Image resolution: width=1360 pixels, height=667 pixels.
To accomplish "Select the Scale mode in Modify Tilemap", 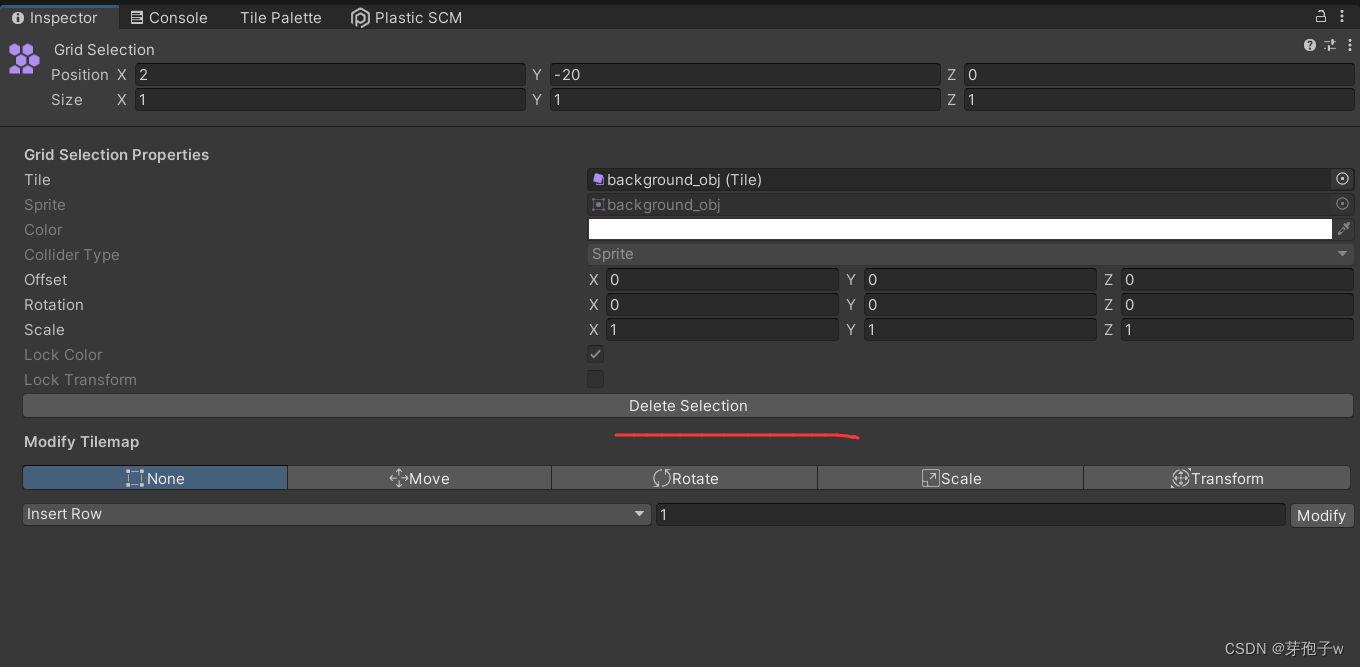I will 949,477.
